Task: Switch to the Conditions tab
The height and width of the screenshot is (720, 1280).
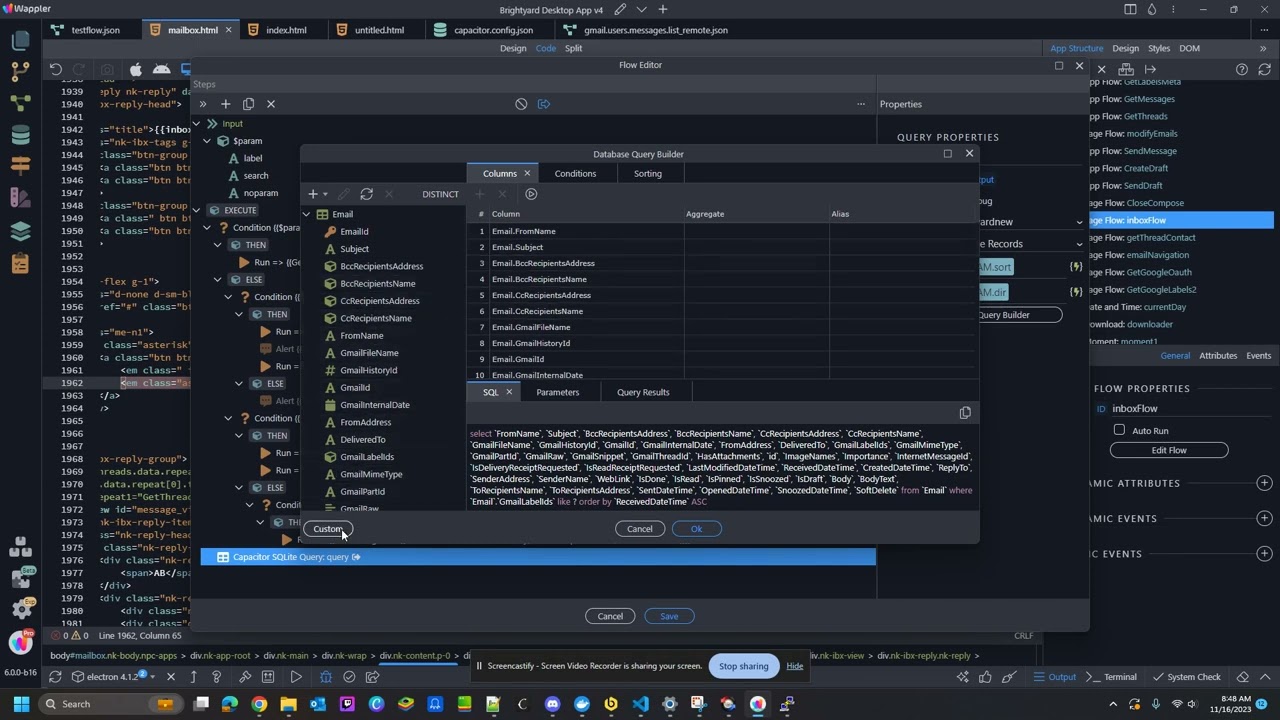Action: [575, 174]
